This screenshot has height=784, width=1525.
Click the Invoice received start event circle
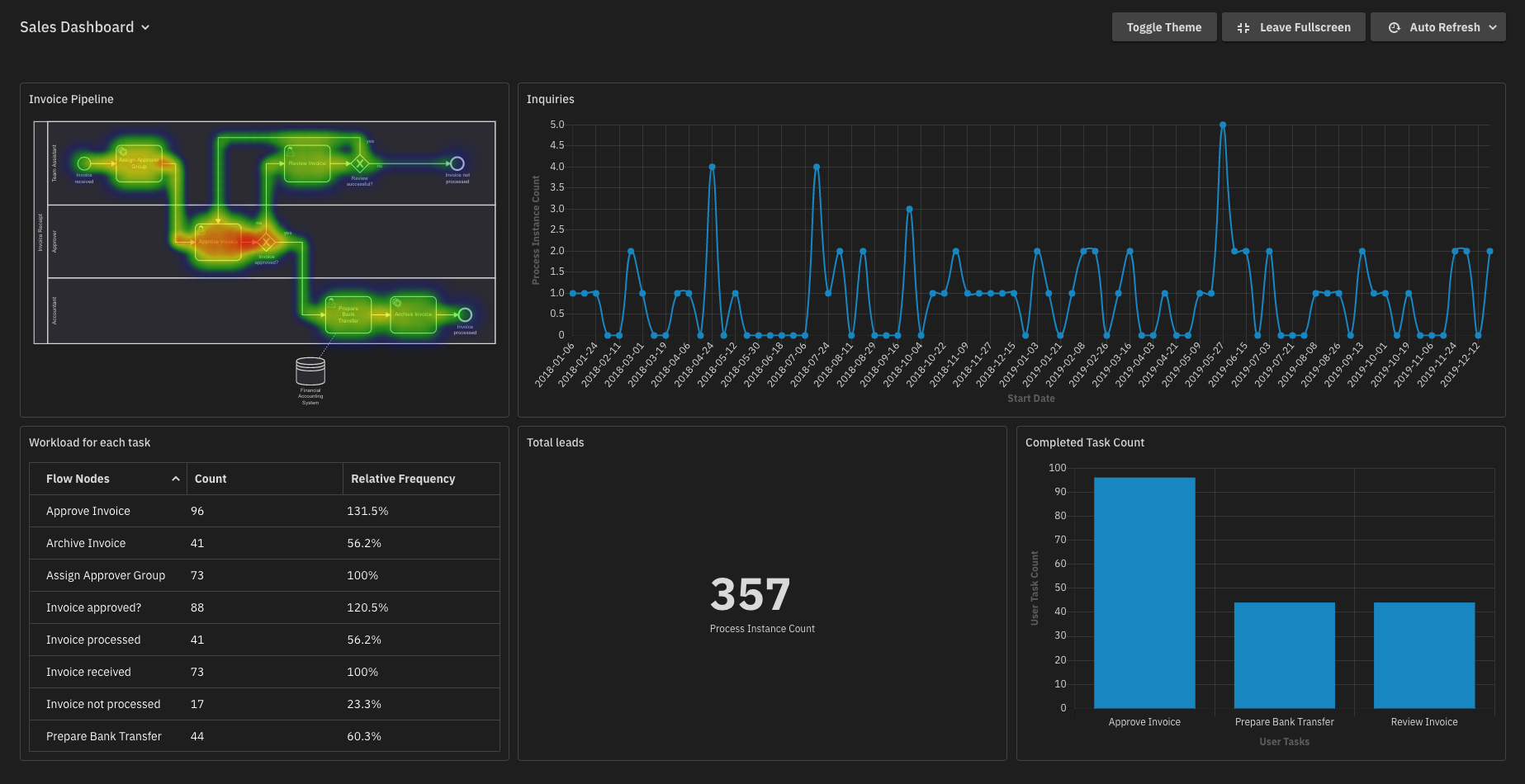84,163
